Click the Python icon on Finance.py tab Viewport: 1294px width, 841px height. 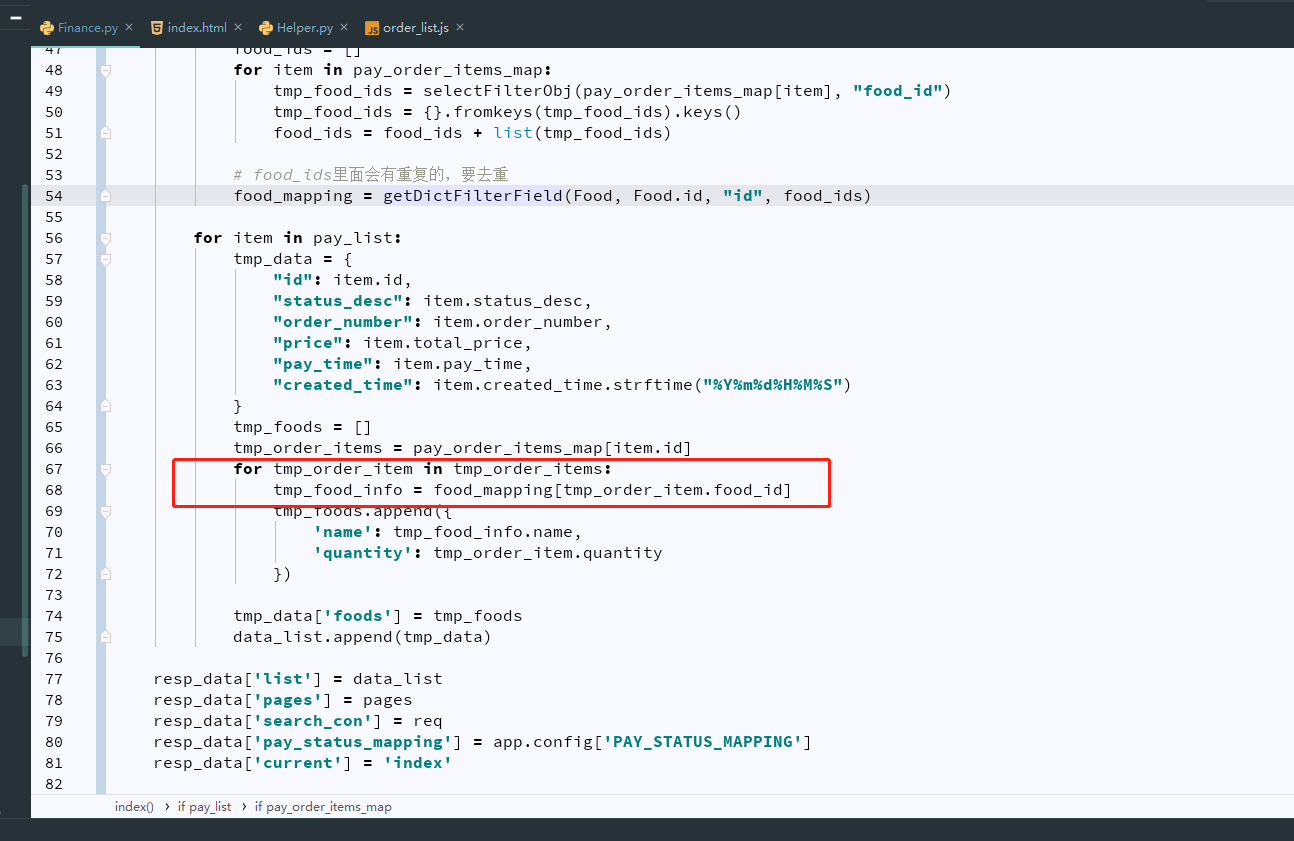coord(47,28)
